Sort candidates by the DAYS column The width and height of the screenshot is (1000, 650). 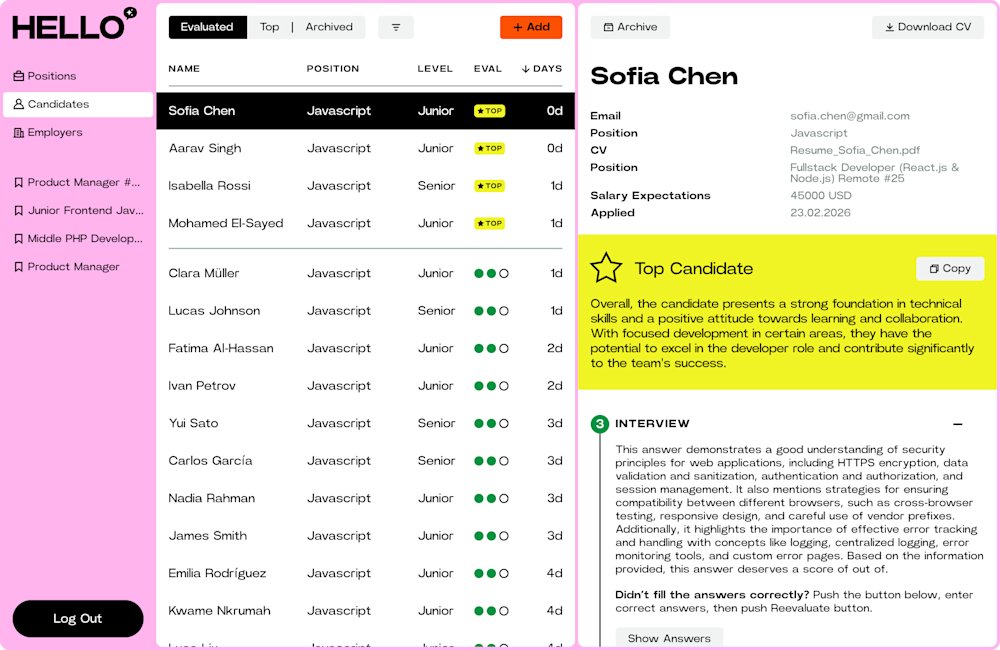click(x=540, y=68)
